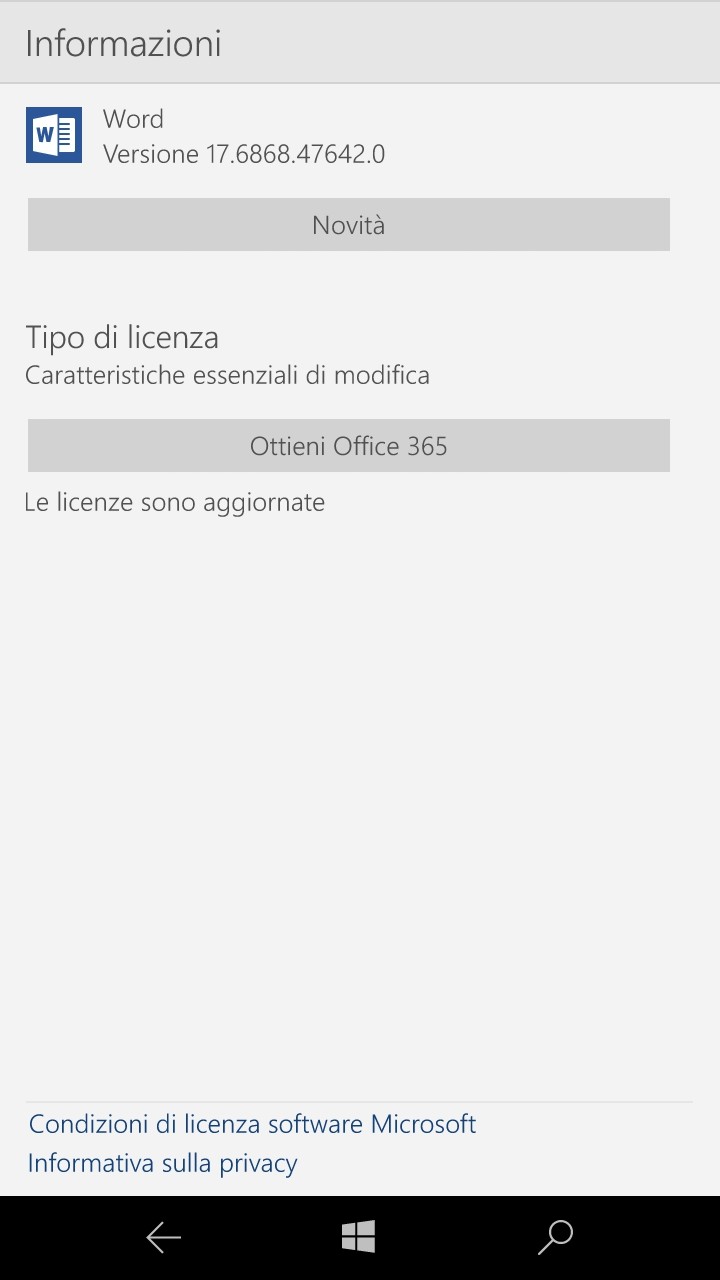The height and width of the screenshot is (1280, 720).
Task: Open search with the magnifier icon
Action: tap(555, 1237)
